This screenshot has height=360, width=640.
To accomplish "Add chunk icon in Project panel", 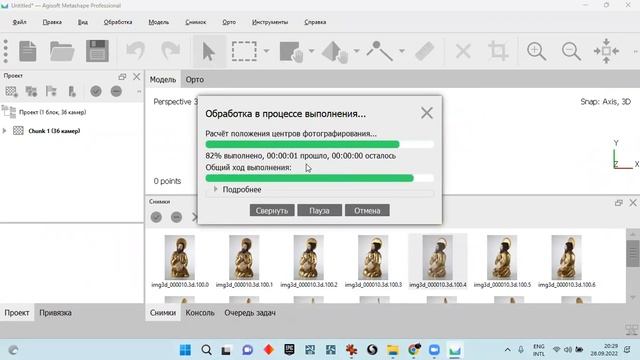I will pos(11,91).
